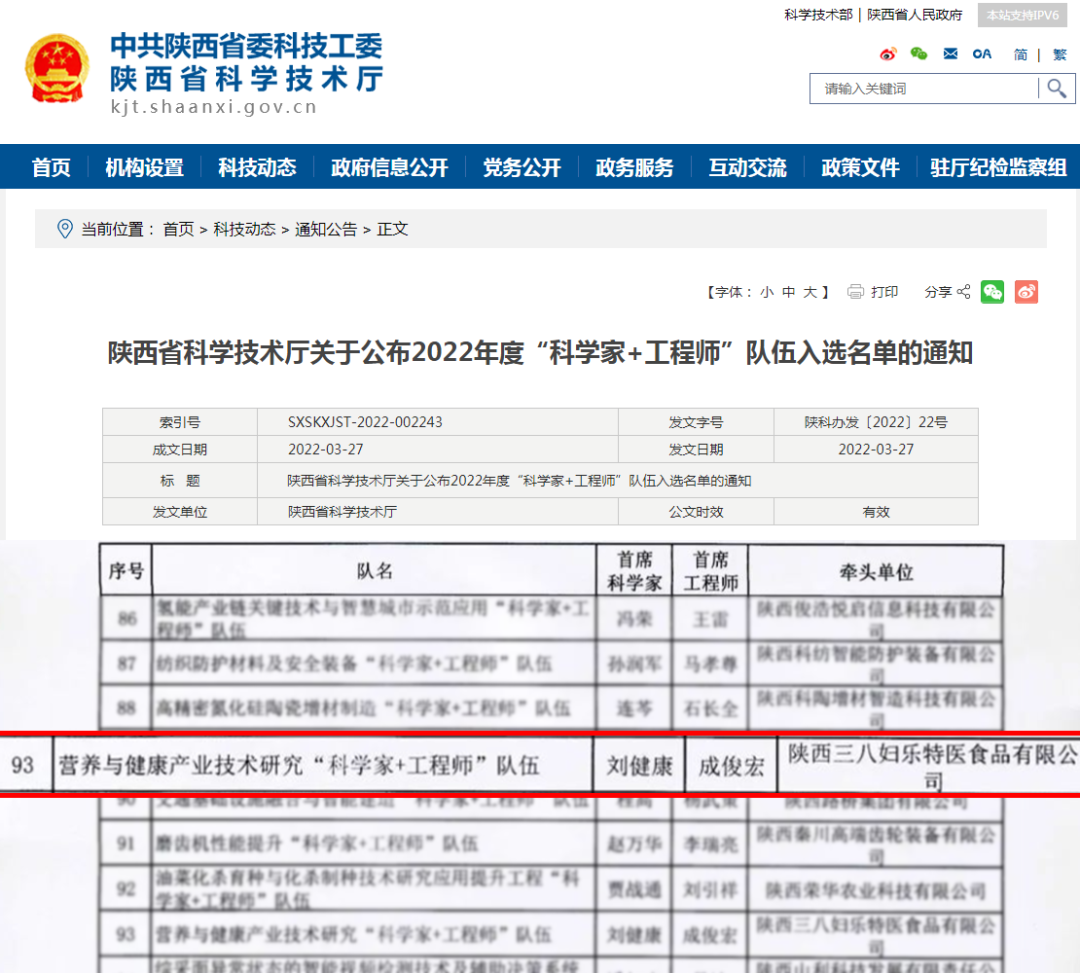Share the article via red Weibo button
The height and width of the screenshot is (973, 1080).
1026,292
